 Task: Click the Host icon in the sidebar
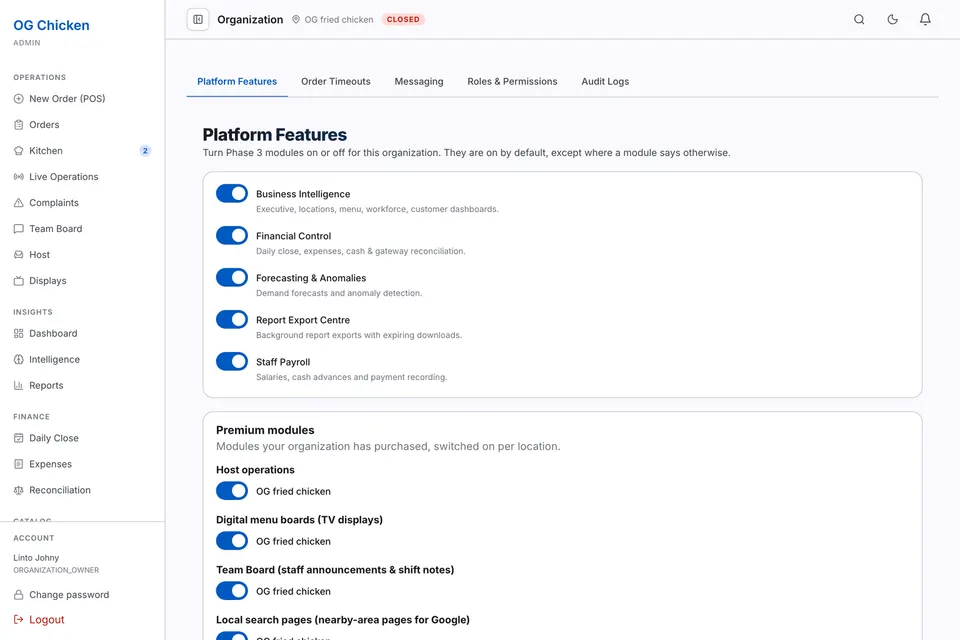click(18, 255)
